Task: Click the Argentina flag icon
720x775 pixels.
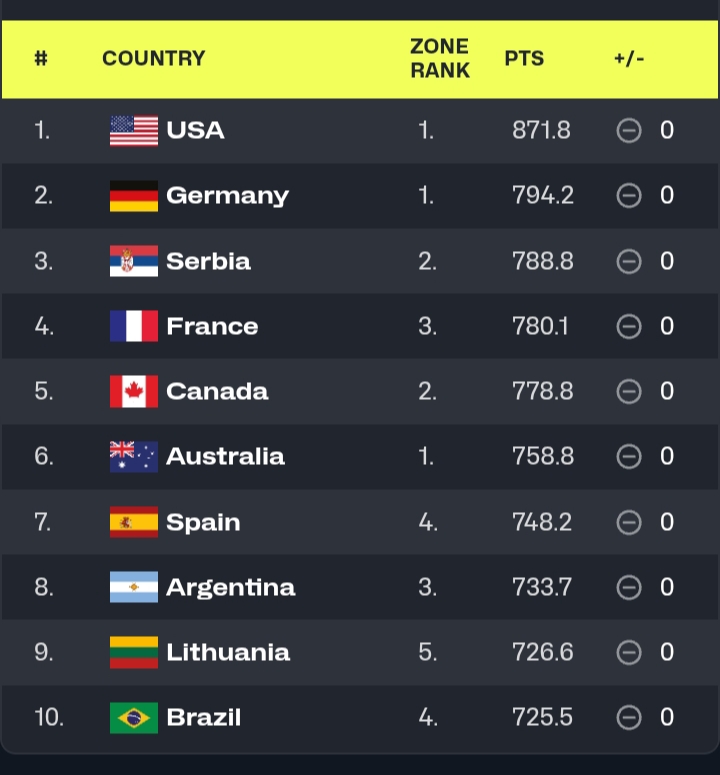Action: [x=133, y=587]
